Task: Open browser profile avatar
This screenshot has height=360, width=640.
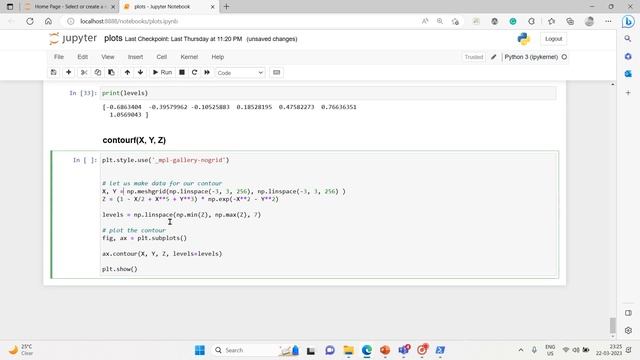Action: tap(589, 21)
